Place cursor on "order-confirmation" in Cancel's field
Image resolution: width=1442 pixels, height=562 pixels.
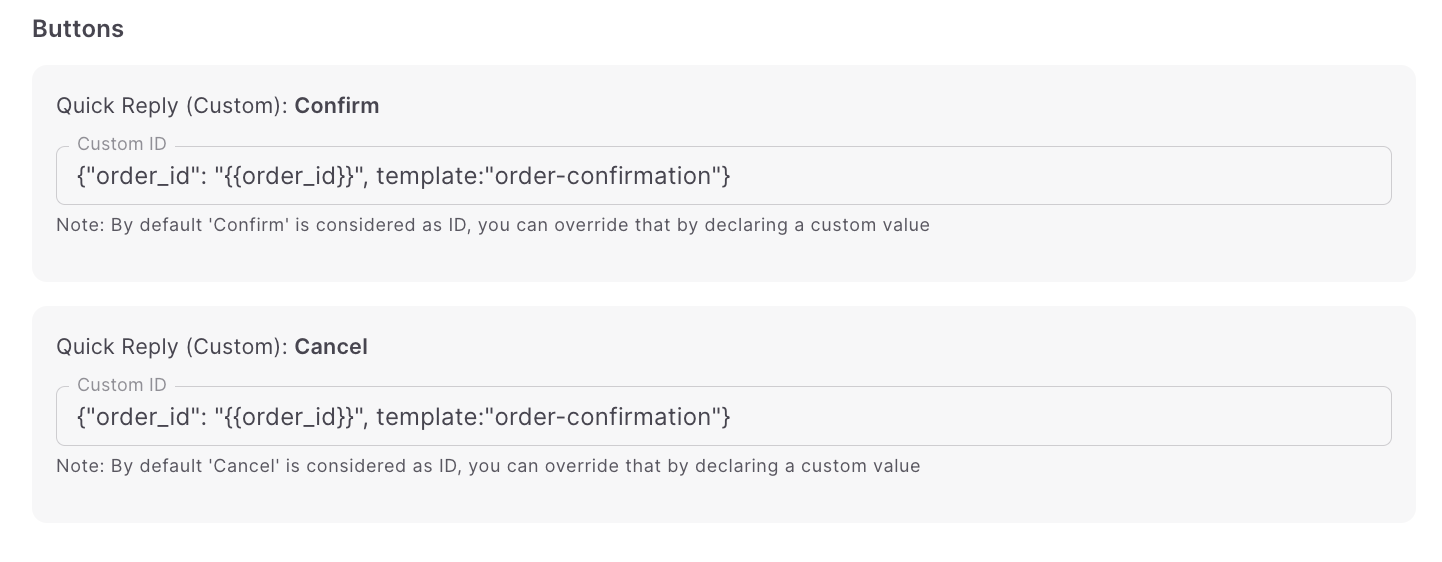tap(602, 416)
